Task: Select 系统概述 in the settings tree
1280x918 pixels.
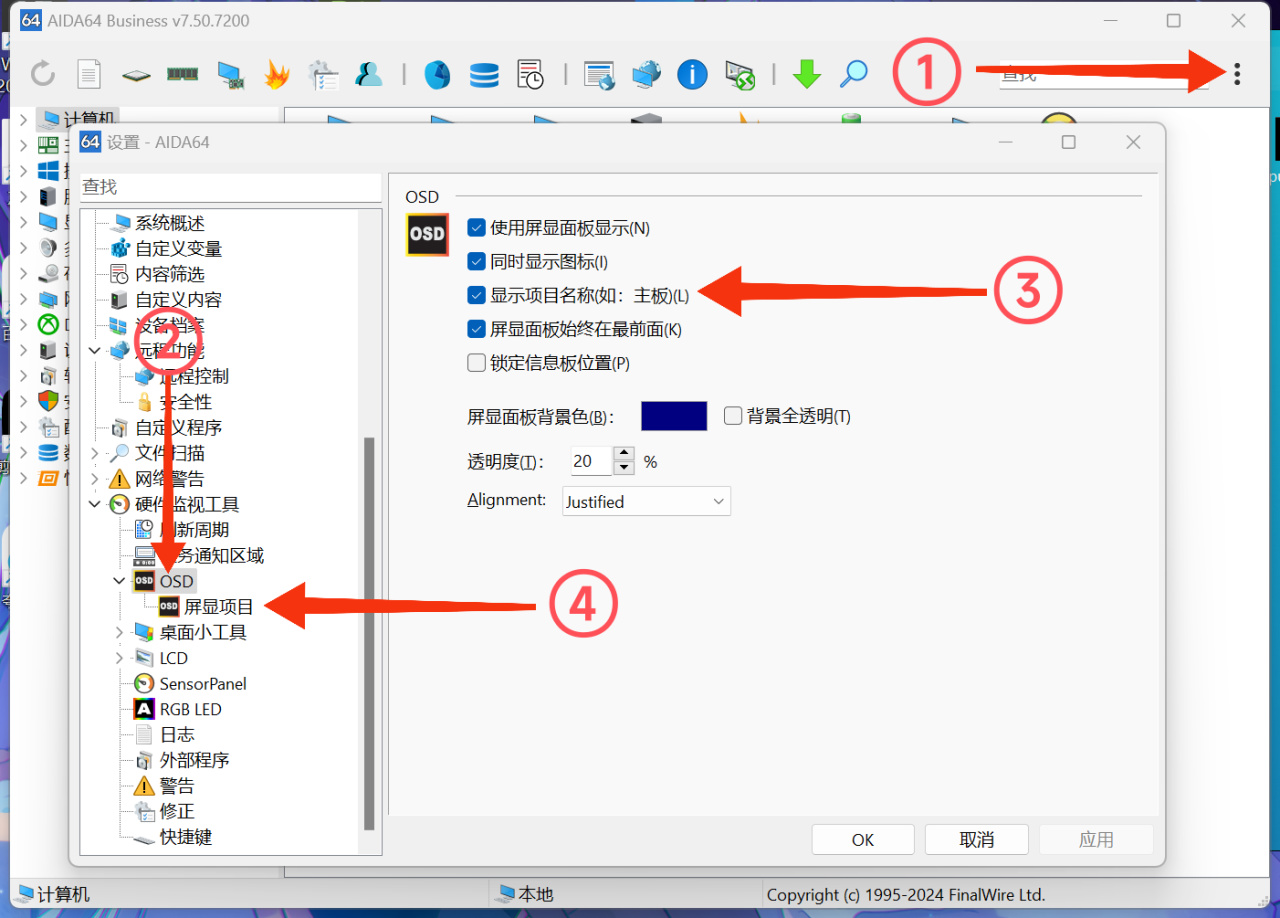Action: pyautogui.click(x=169, y=223)
